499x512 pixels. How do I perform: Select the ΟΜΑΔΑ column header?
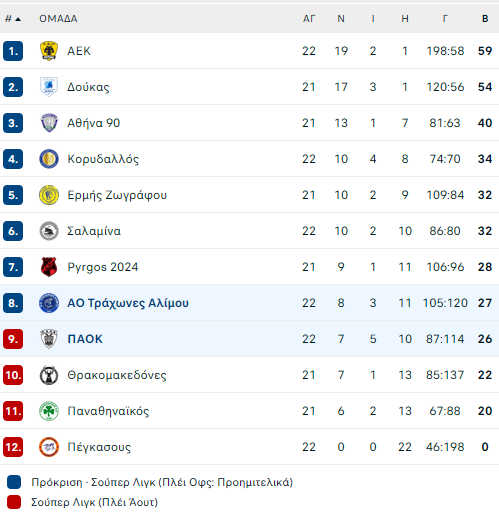pos(58,19)
